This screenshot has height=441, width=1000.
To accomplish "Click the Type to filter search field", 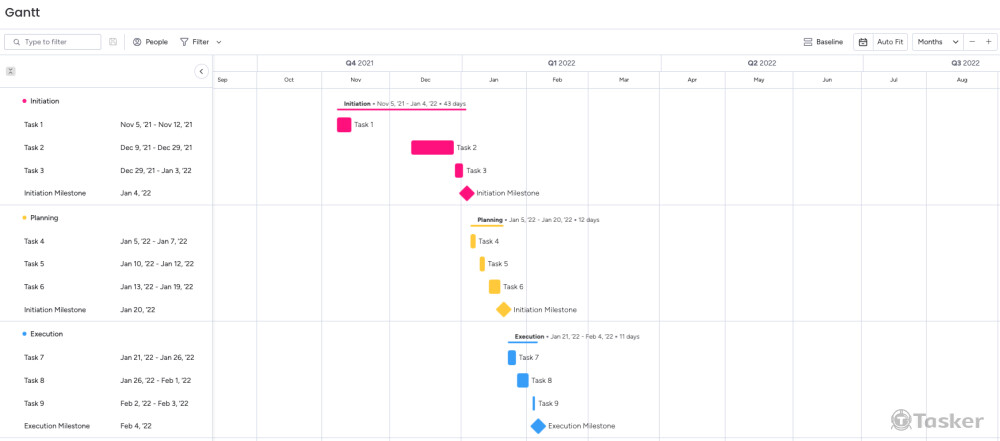I will tap(60, 42).
